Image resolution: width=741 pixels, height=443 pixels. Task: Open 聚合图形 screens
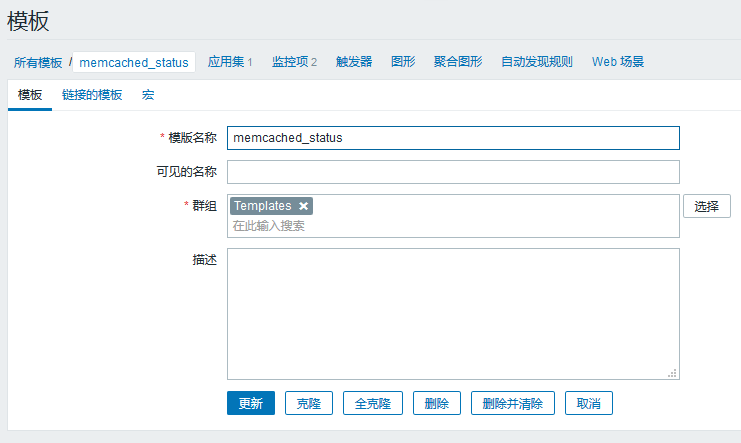click(458, 62)
